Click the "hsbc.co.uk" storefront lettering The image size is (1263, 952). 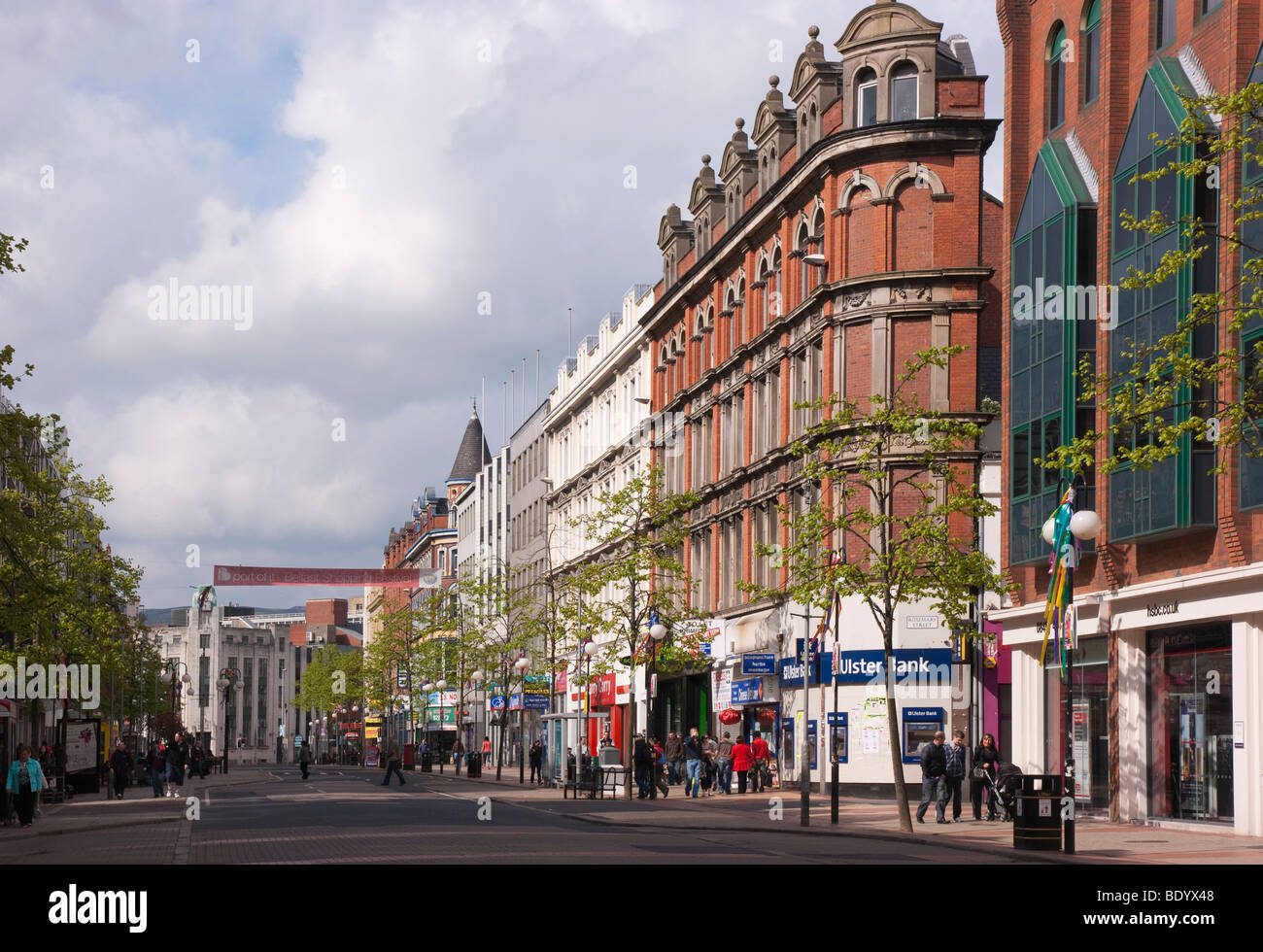point(1162,609)
